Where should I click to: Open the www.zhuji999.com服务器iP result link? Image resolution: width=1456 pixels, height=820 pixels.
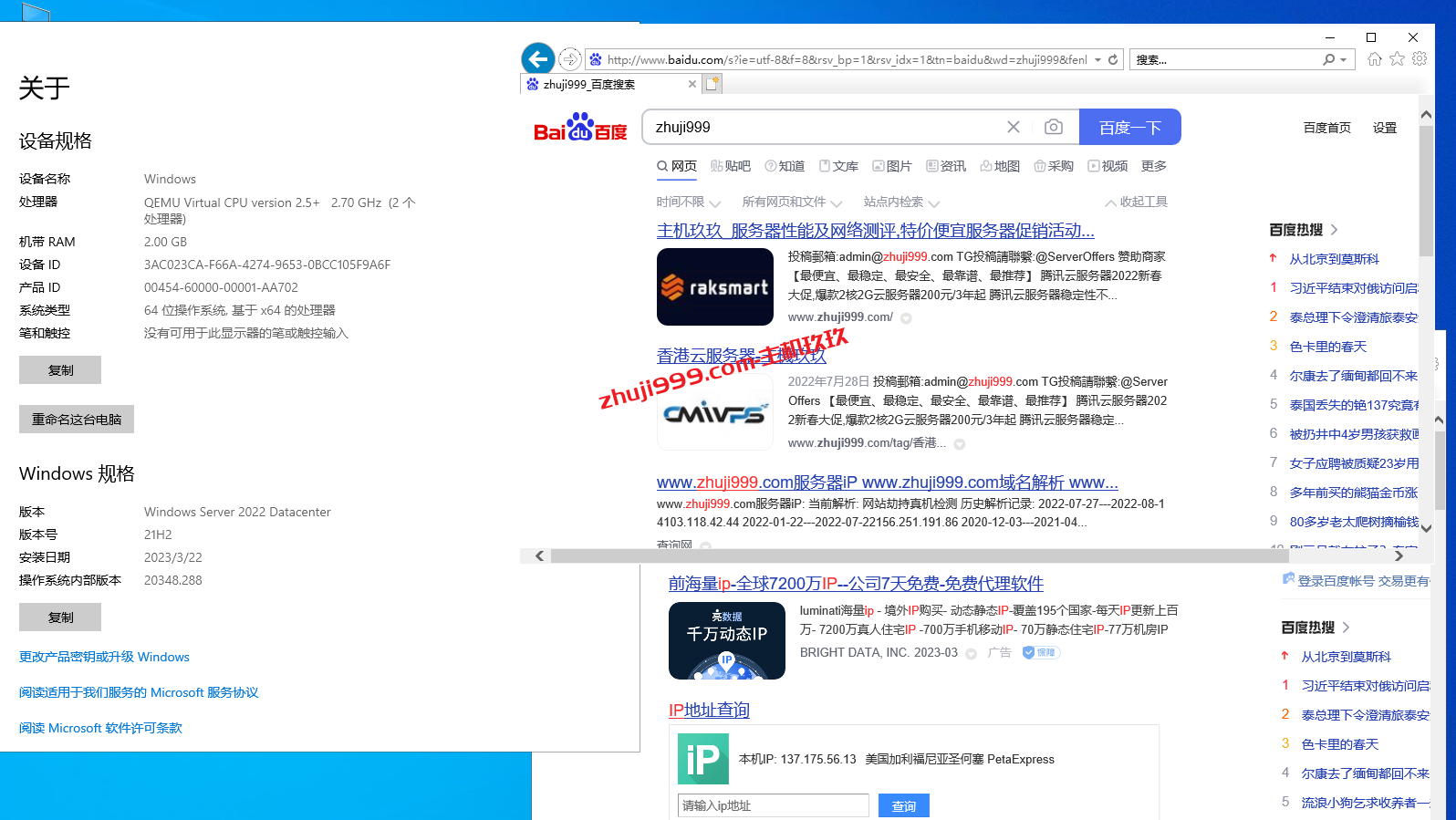888,483
